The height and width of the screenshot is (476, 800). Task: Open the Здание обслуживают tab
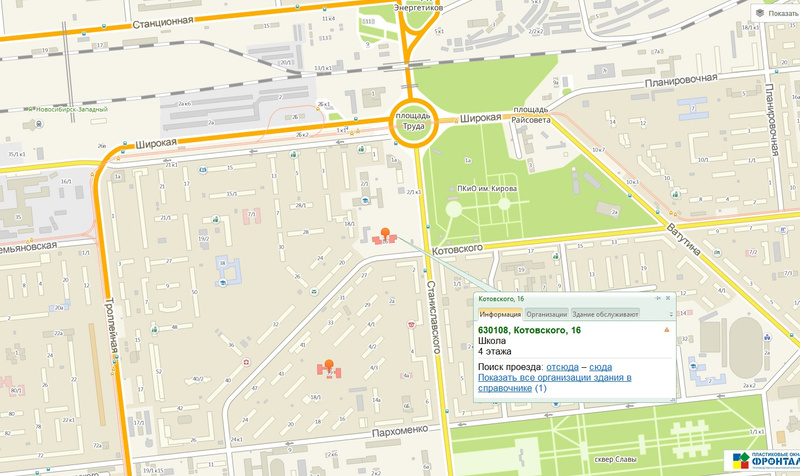click(x=605, y=314)
